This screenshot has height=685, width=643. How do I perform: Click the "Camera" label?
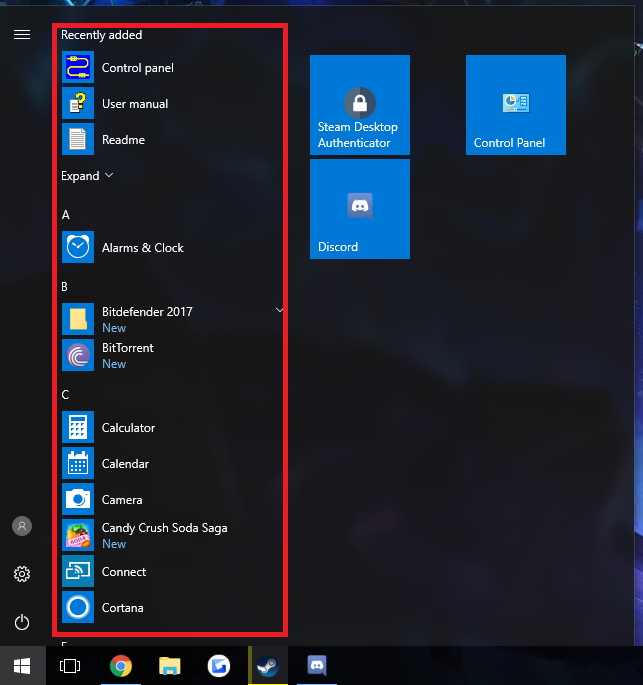(122, 500)
